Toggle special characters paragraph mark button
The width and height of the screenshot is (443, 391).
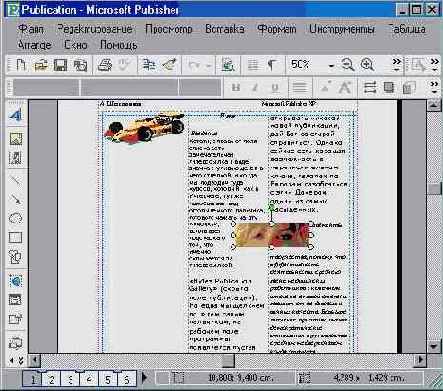272,65
